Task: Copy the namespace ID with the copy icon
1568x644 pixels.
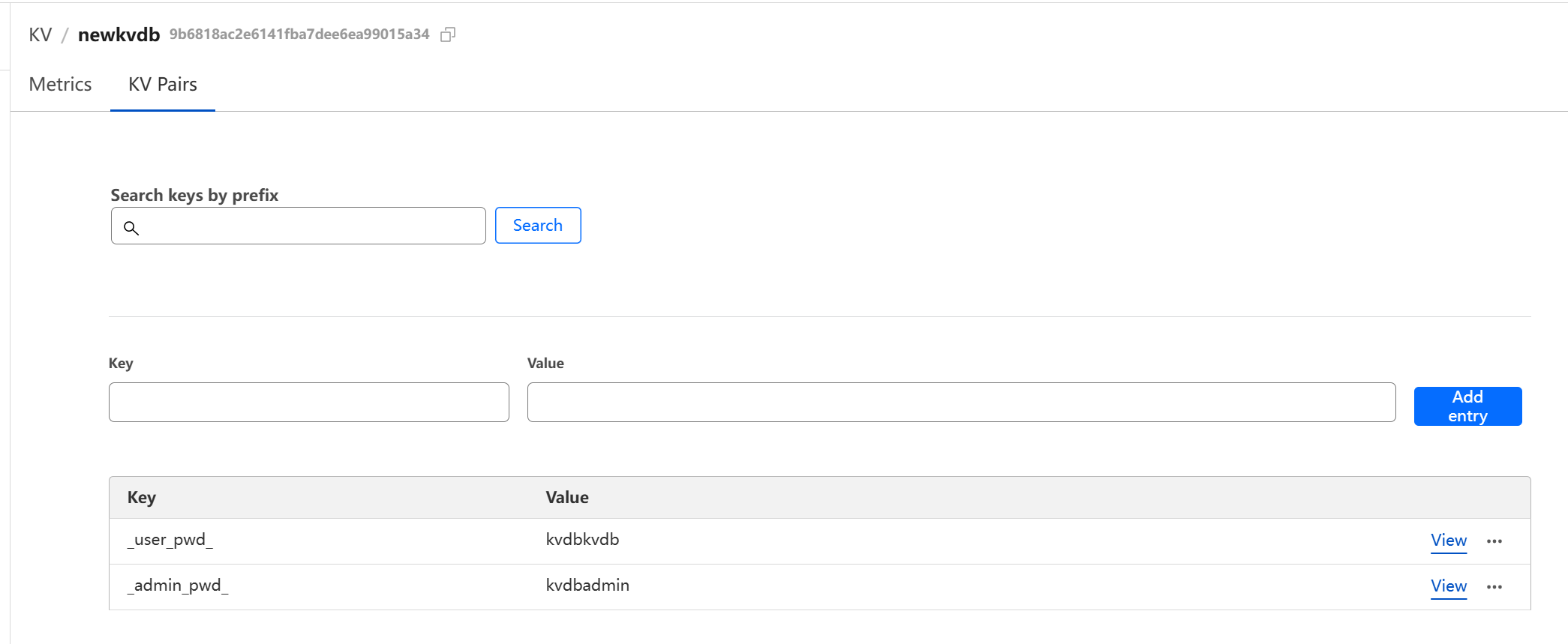Action: (x=448, y=34)
